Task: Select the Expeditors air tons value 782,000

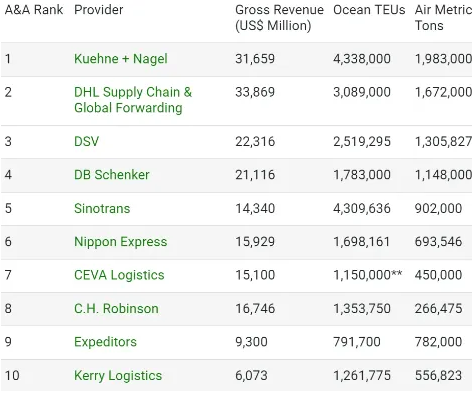Action: point(438,342)
